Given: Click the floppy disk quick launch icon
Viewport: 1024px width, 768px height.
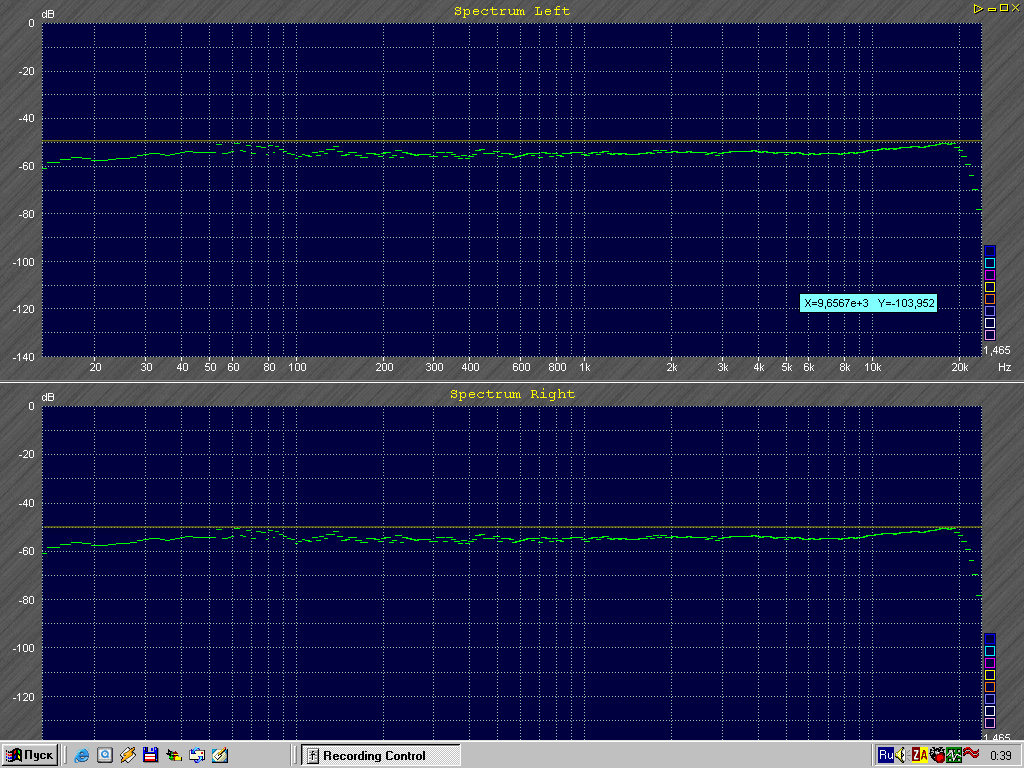Looking at the screenshot, I should (150, 755).
